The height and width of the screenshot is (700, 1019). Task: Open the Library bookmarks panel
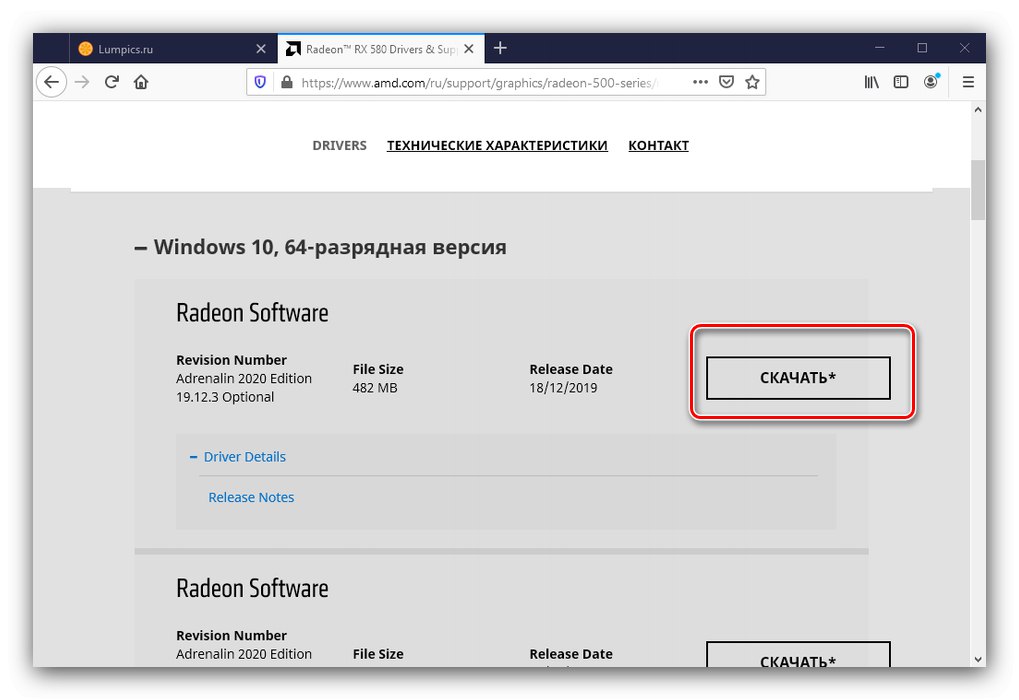pyautogui.click(x=871, y=82)
